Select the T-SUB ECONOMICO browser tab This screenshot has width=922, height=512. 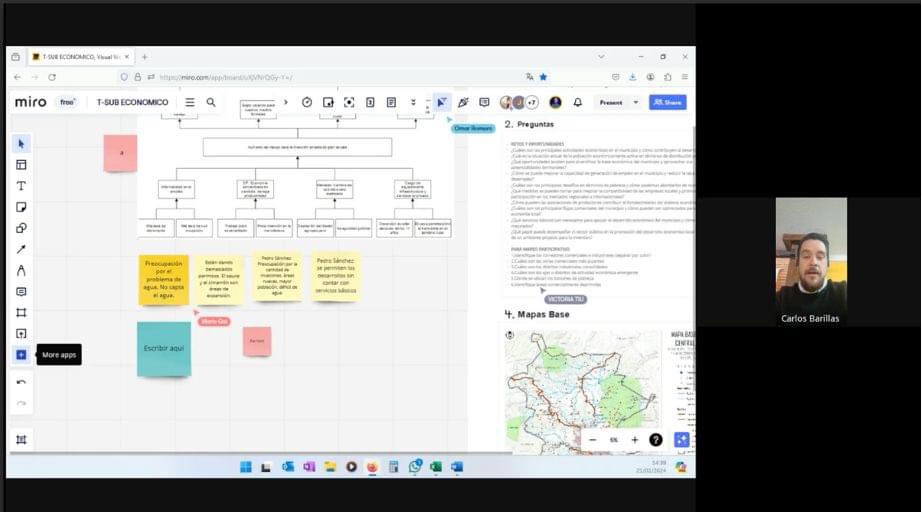81,57
